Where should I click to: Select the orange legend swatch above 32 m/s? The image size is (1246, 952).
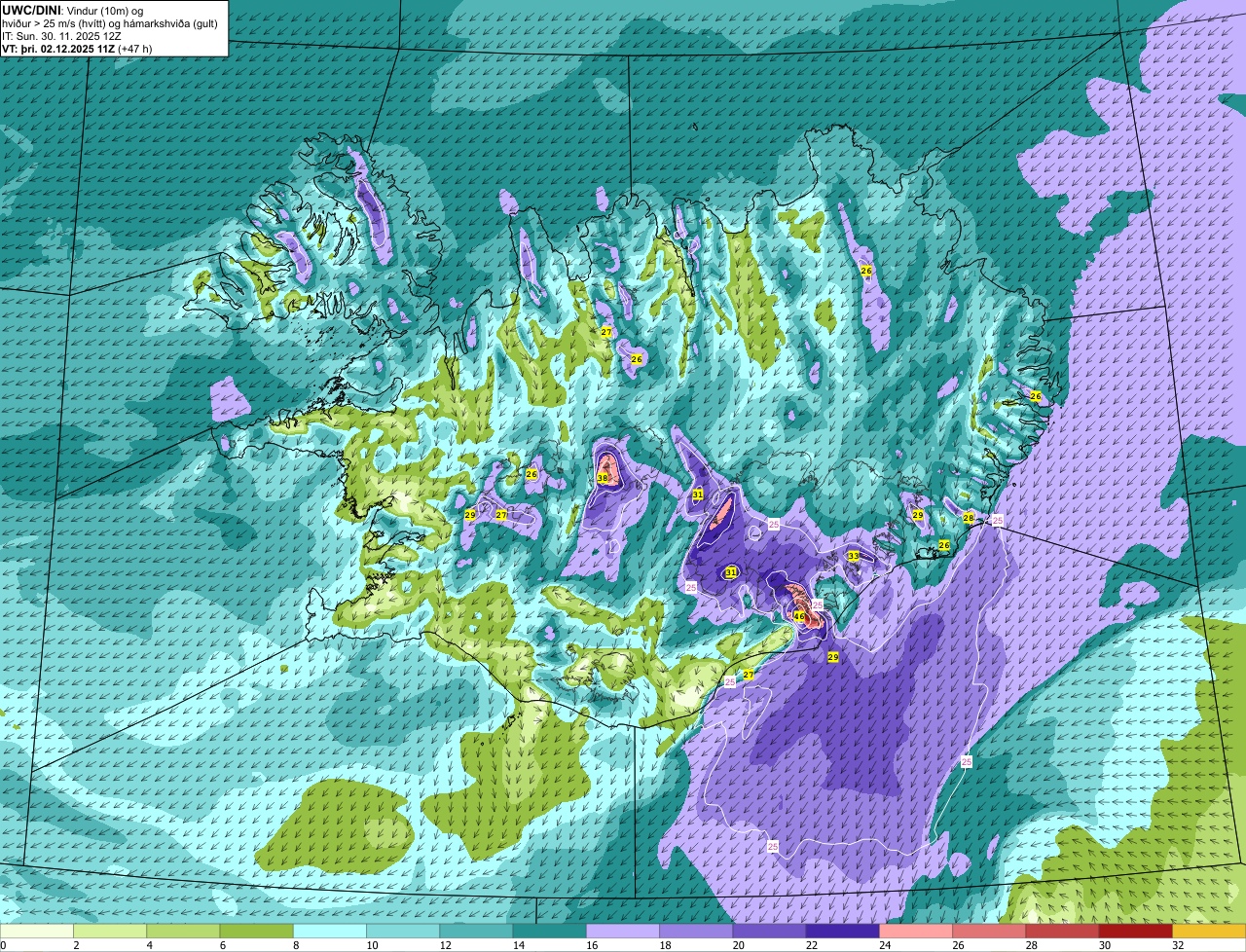tap(1209, 931)
